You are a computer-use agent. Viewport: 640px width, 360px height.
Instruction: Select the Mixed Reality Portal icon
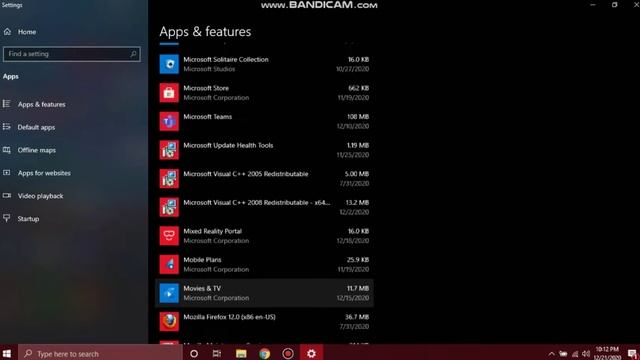point(169,236)
